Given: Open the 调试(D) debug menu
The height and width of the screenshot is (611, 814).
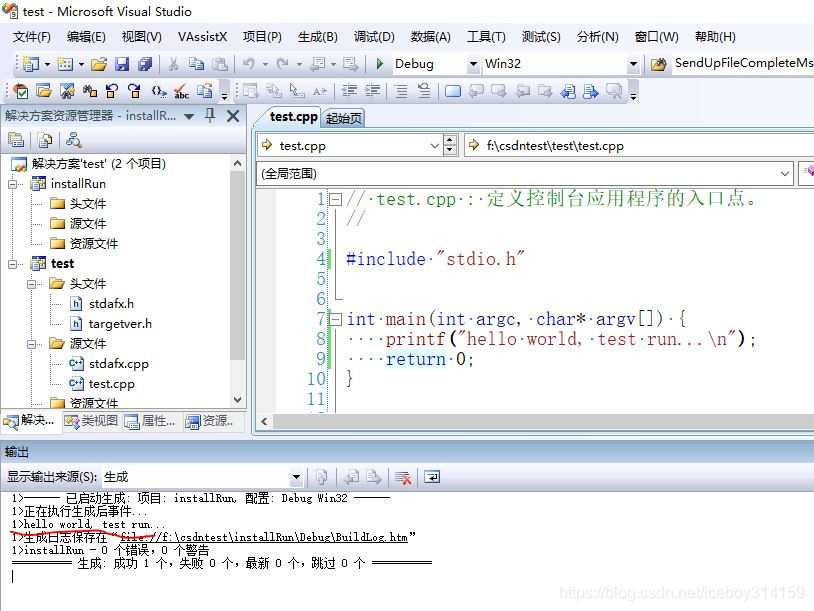Looking at the screenshot, I should (x=374, y=37).
